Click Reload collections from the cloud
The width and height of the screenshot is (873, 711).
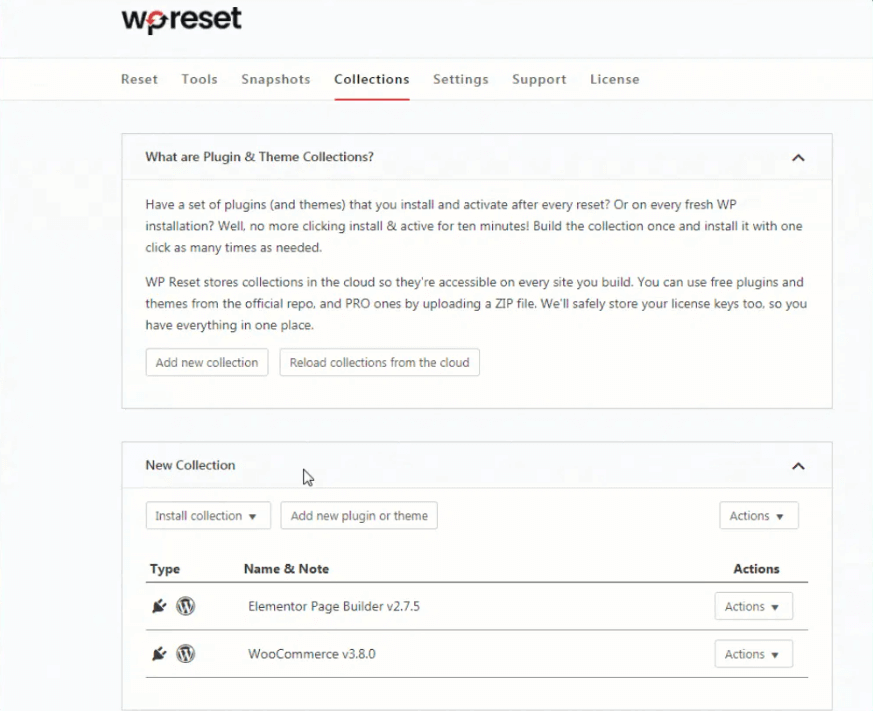coord(380,362)
